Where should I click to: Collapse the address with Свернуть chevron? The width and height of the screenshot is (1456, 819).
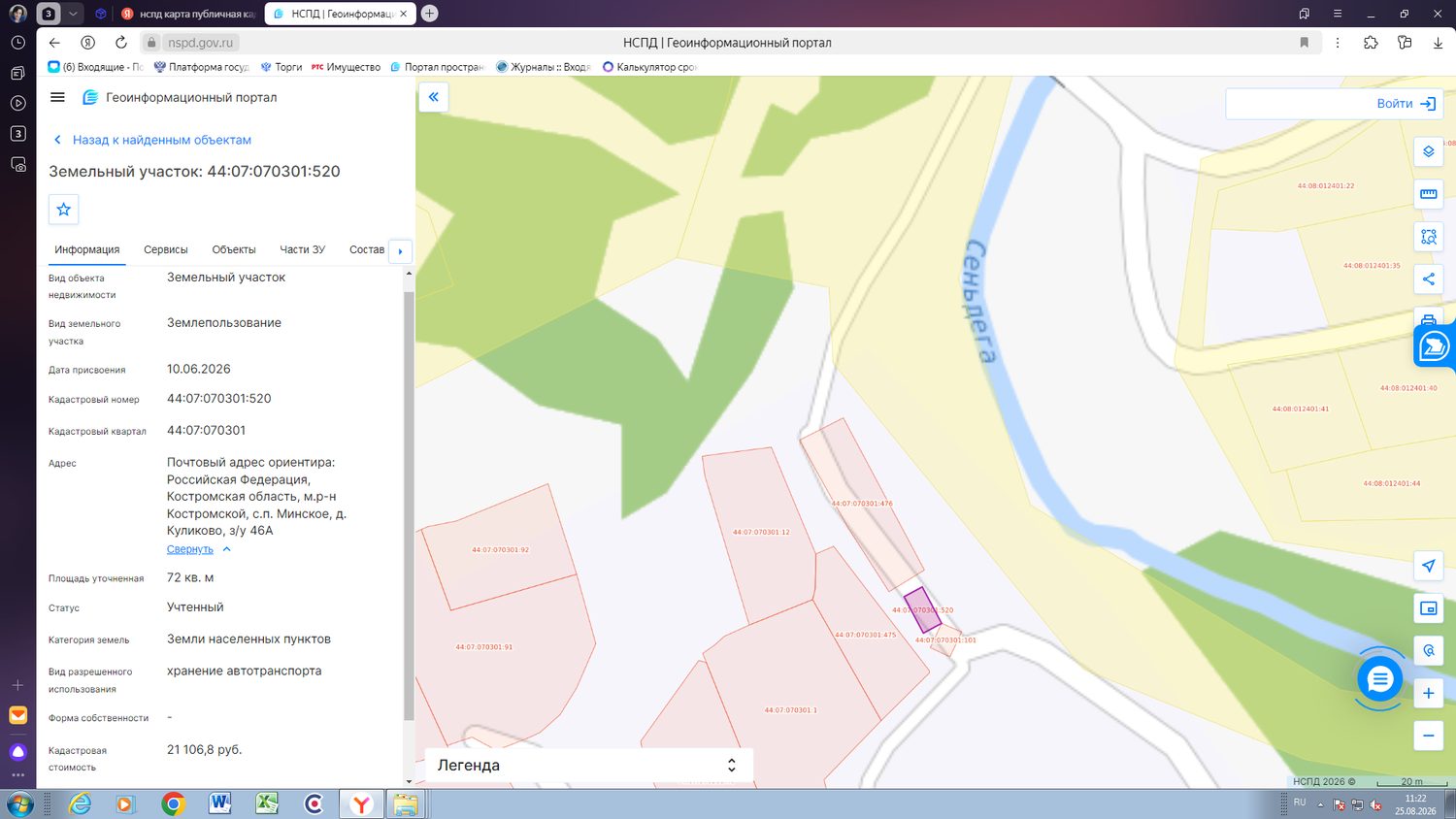tap(226, 549)
